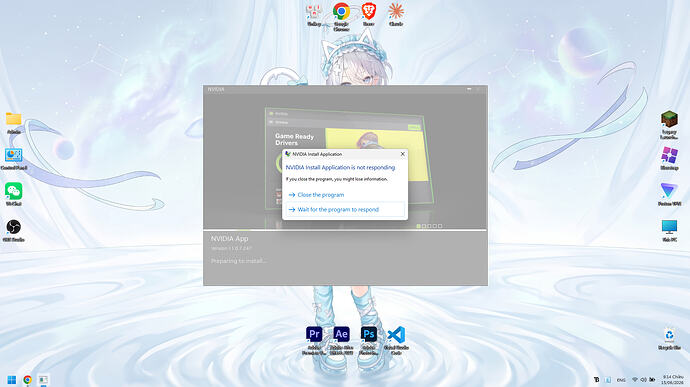Viewport: 690px width, 387px height.
Task: Open the Brave browser desktop shortcut
Action: click(x=369, y=15)
